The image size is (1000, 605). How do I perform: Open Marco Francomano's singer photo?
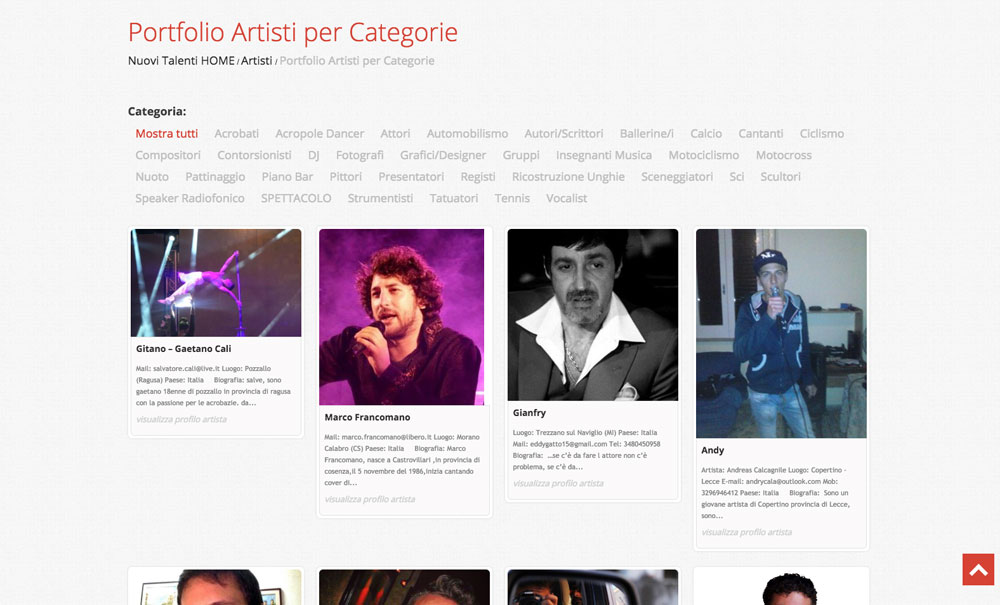pyautogui.click(x=401, y=315)
